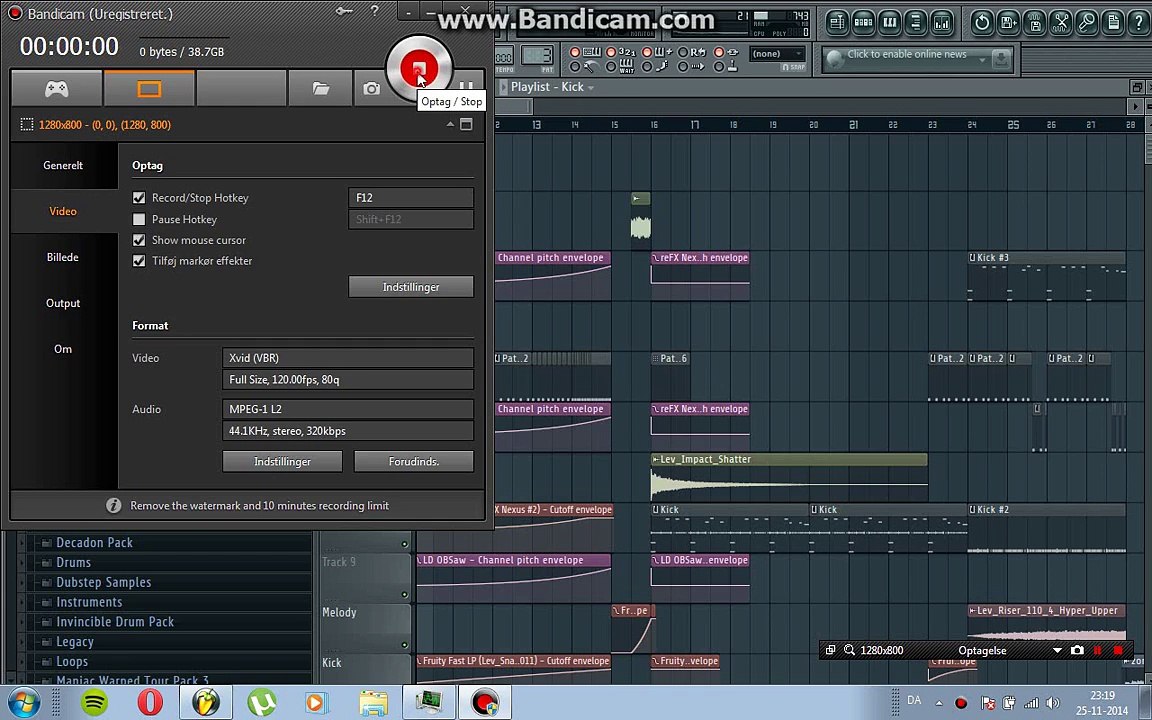Click the Bandicam help question mark
Screen dimensions: 1152x720
[375, 11]
